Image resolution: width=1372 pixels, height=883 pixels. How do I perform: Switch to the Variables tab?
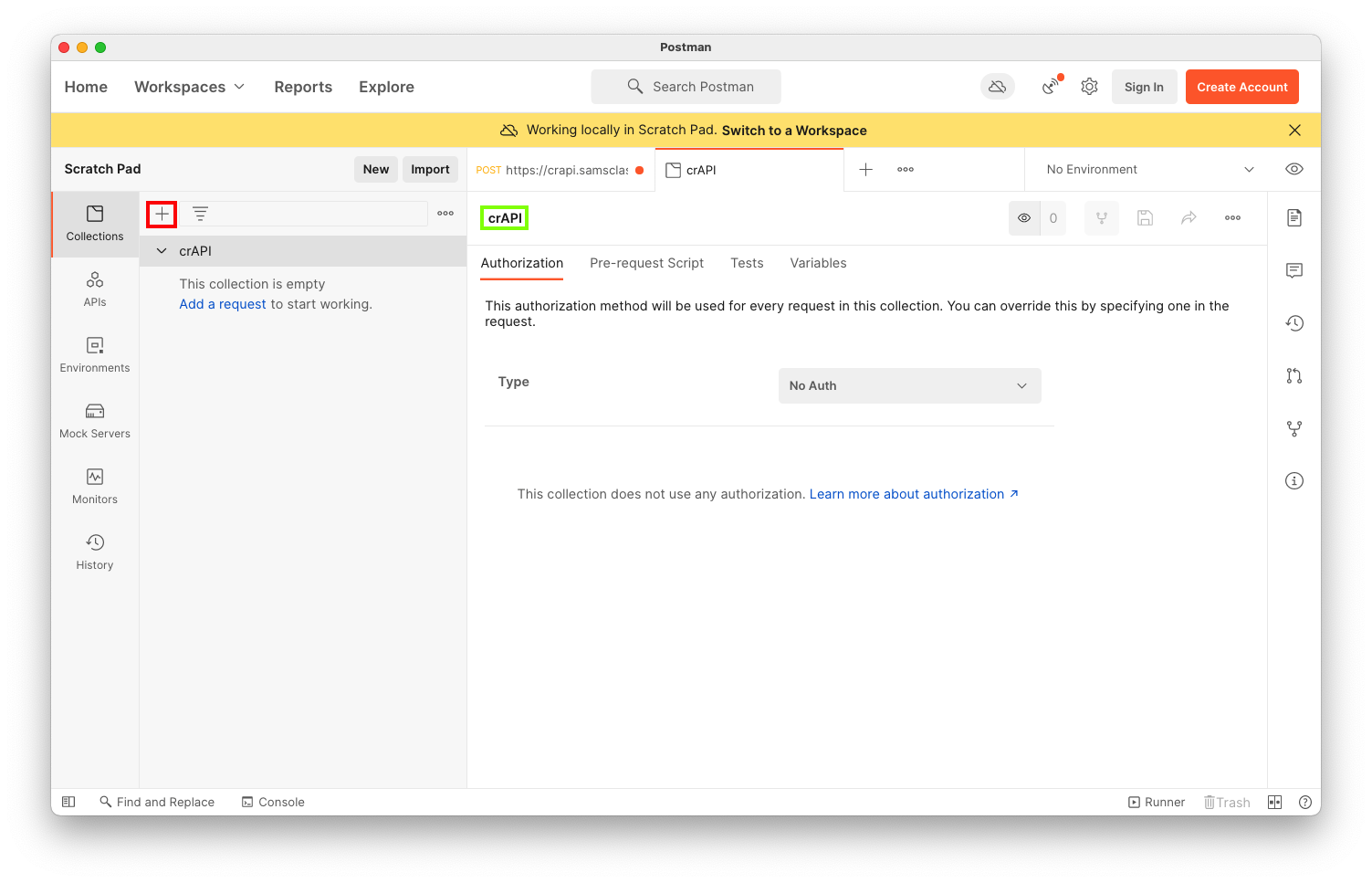818,263
